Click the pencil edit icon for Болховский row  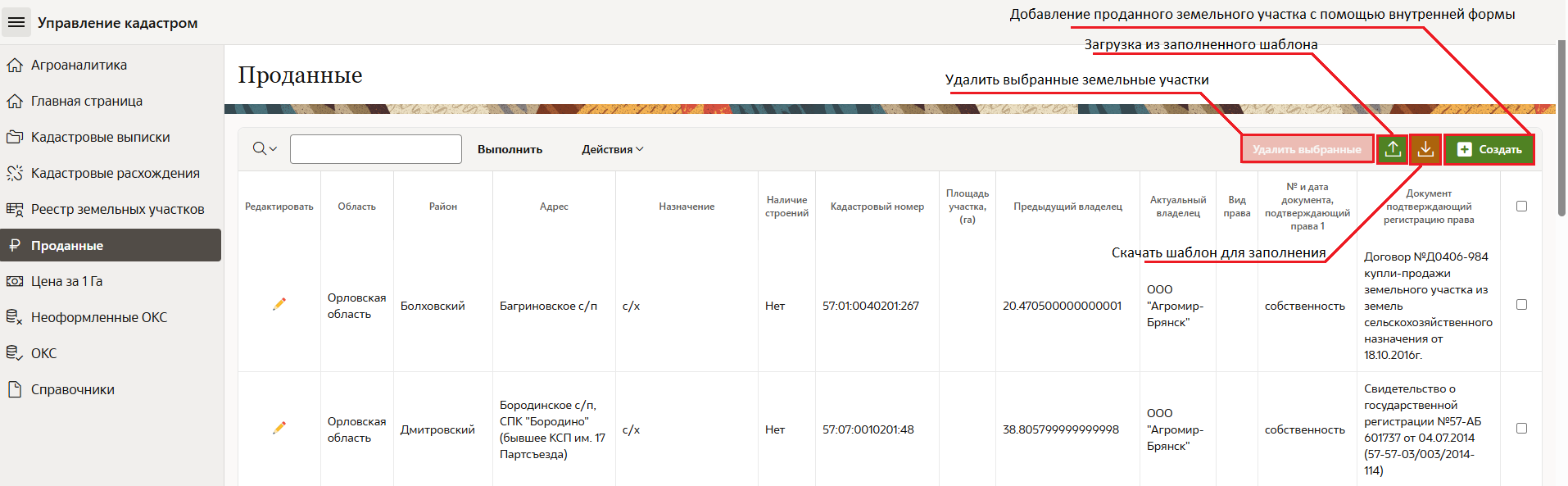[279, 304]
